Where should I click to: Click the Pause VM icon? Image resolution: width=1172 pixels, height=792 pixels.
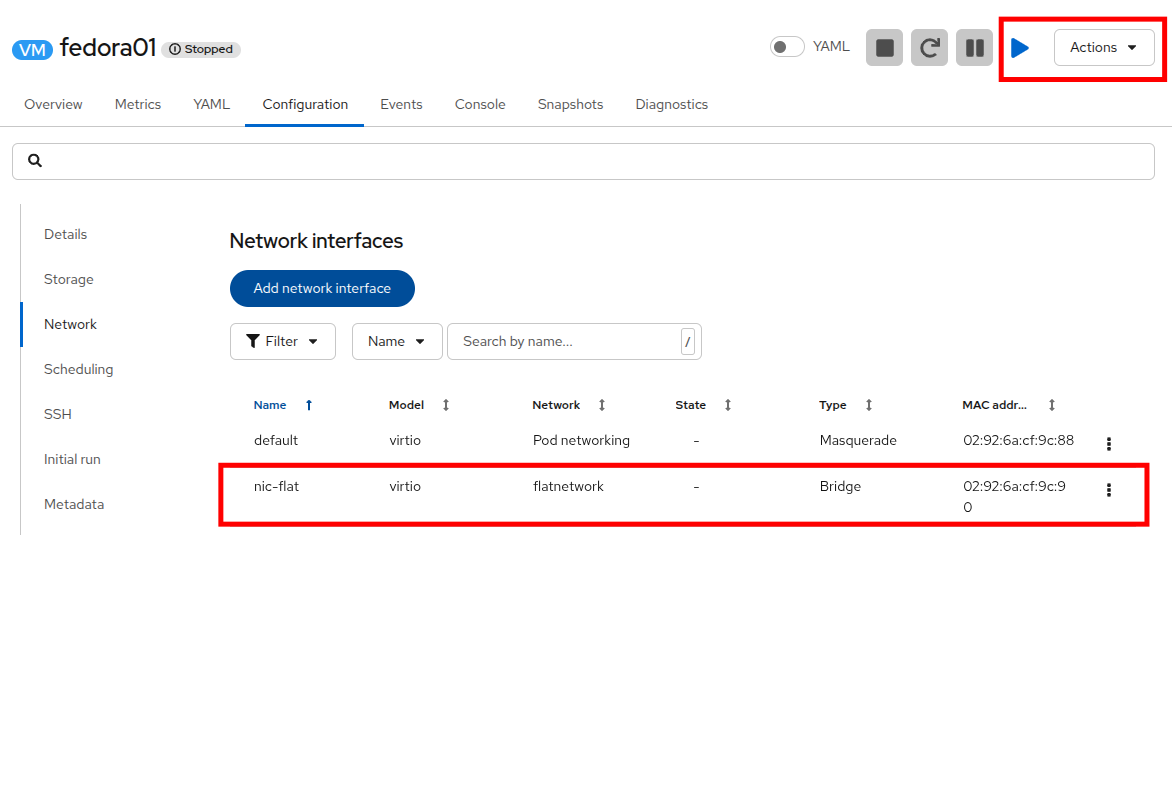tap(974, 48)
